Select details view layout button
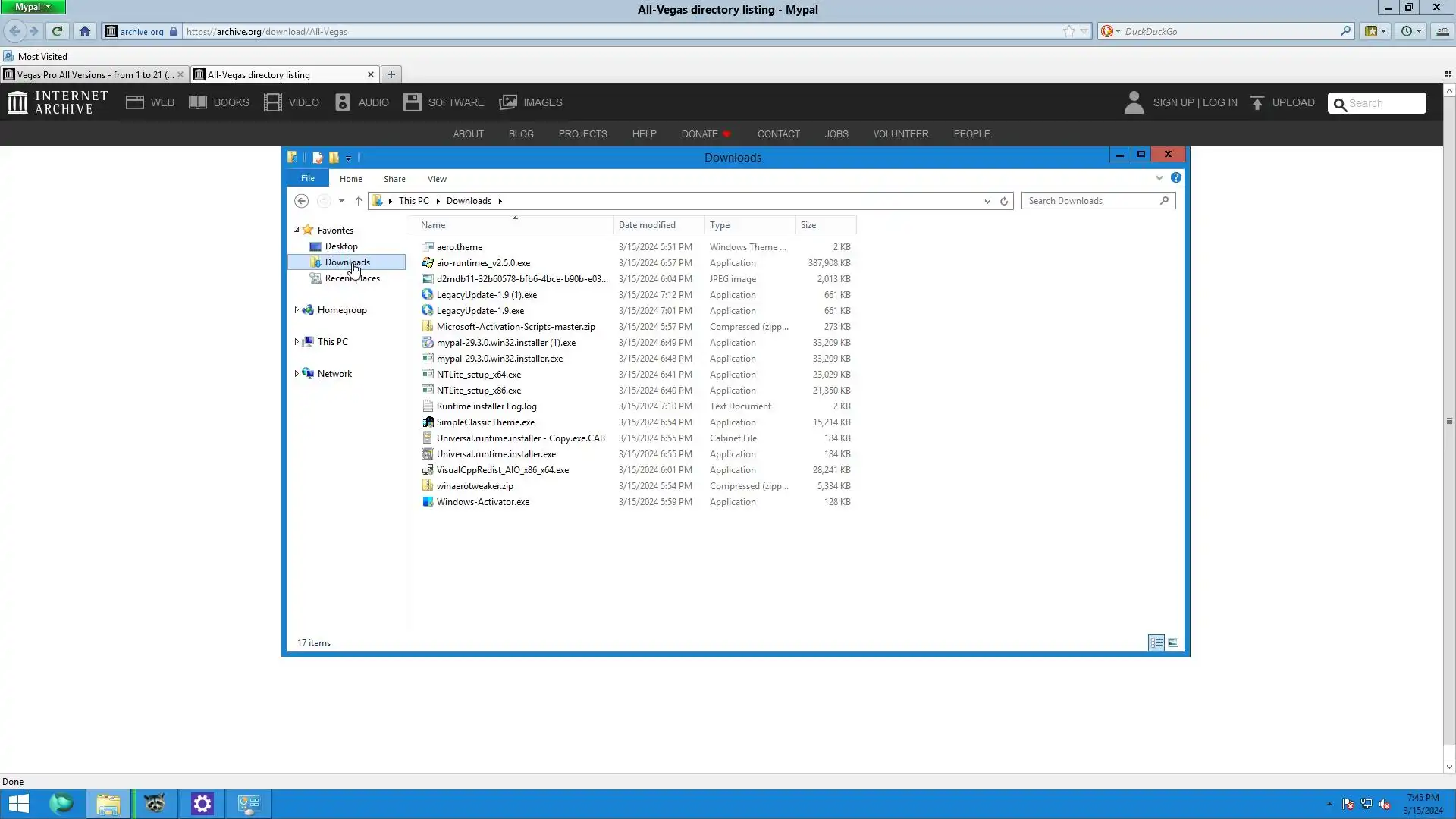 [x=1156, y=643]
